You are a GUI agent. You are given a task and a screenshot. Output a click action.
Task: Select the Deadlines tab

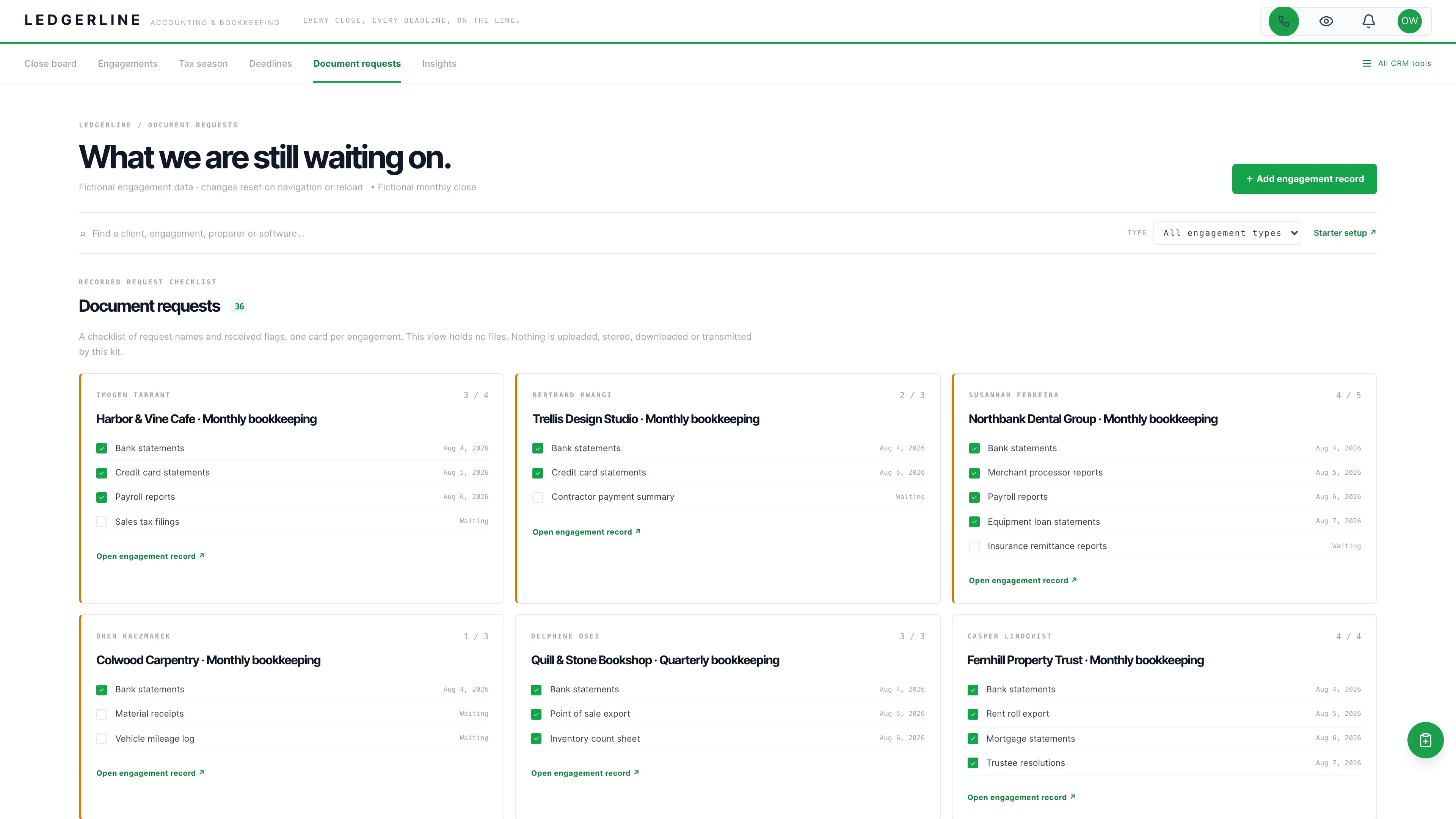(271, 63)
